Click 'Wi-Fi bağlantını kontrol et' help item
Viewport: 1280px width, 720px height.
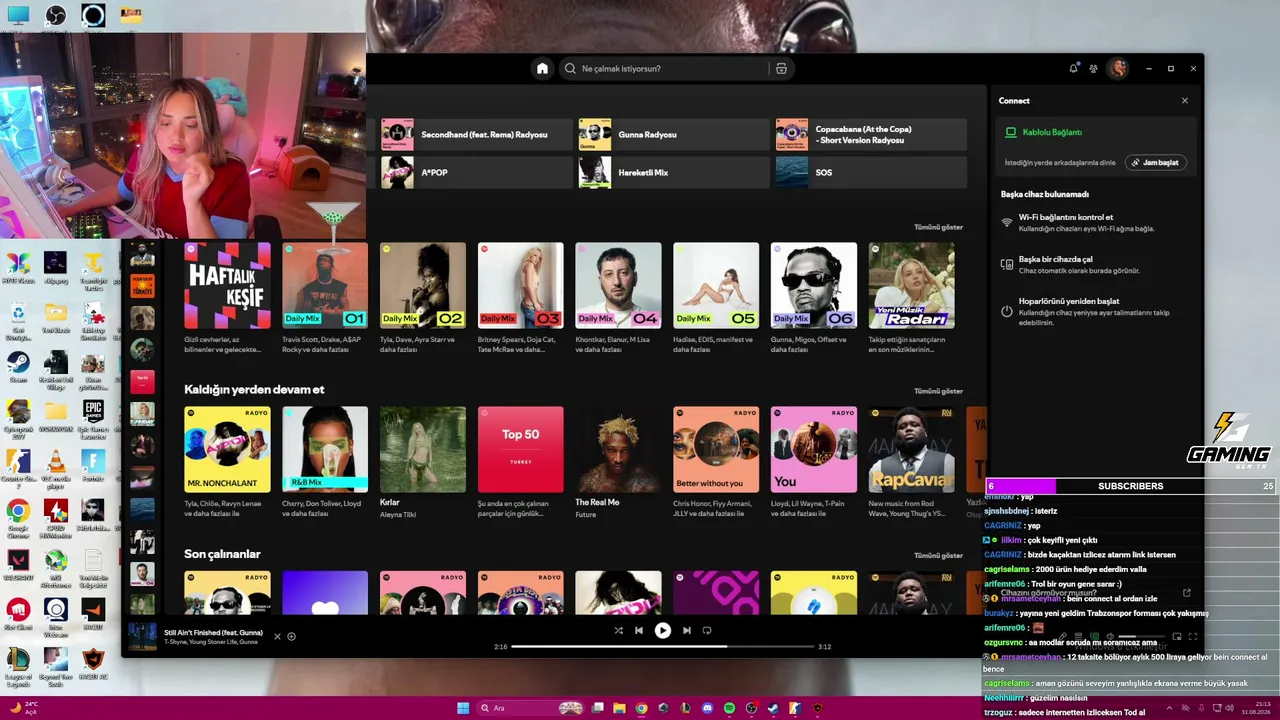coord(1095,222)
